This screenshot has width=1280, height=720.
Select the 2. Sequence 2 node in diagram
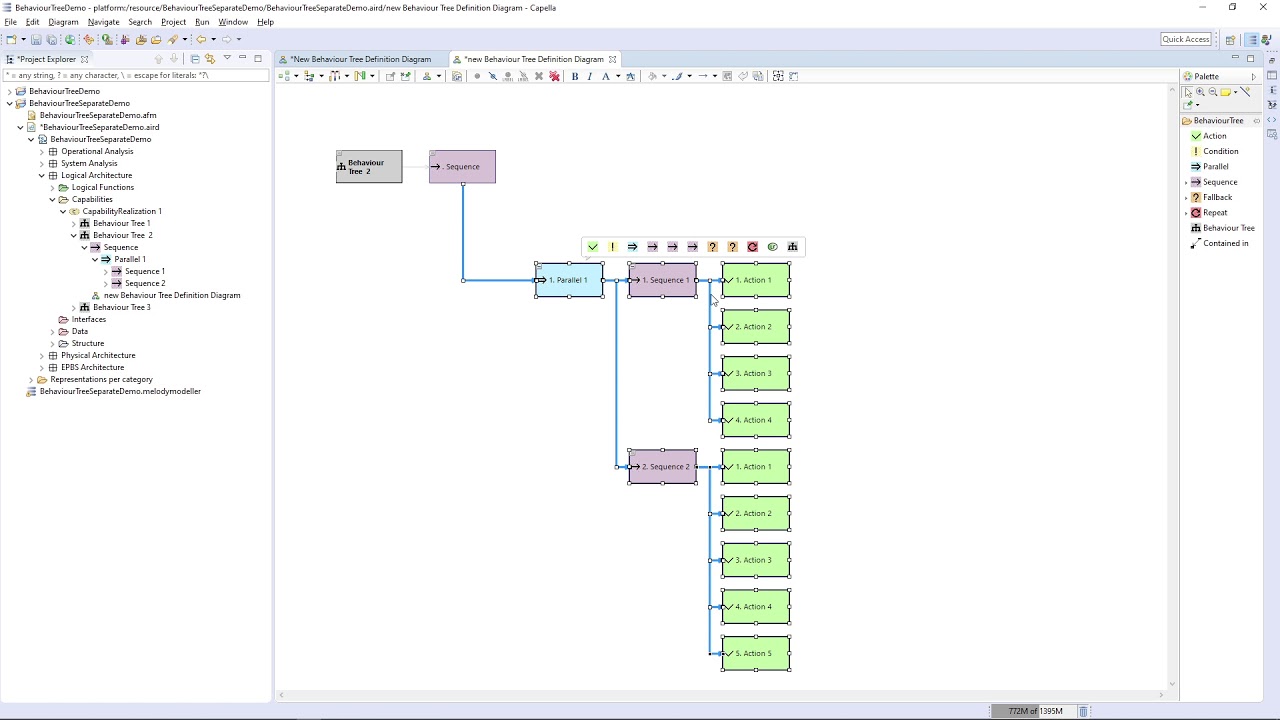663,467
